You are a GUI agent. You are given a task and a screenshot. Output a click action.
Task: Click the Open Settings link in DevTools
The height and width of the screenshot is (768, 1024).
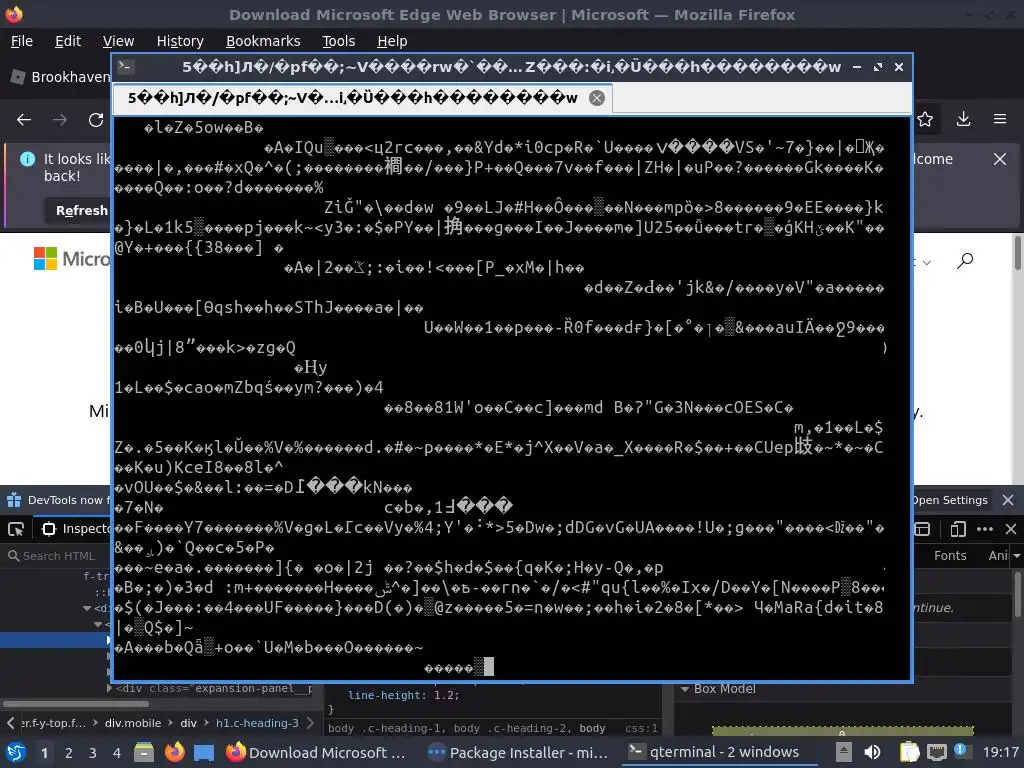tap(950, 500)
